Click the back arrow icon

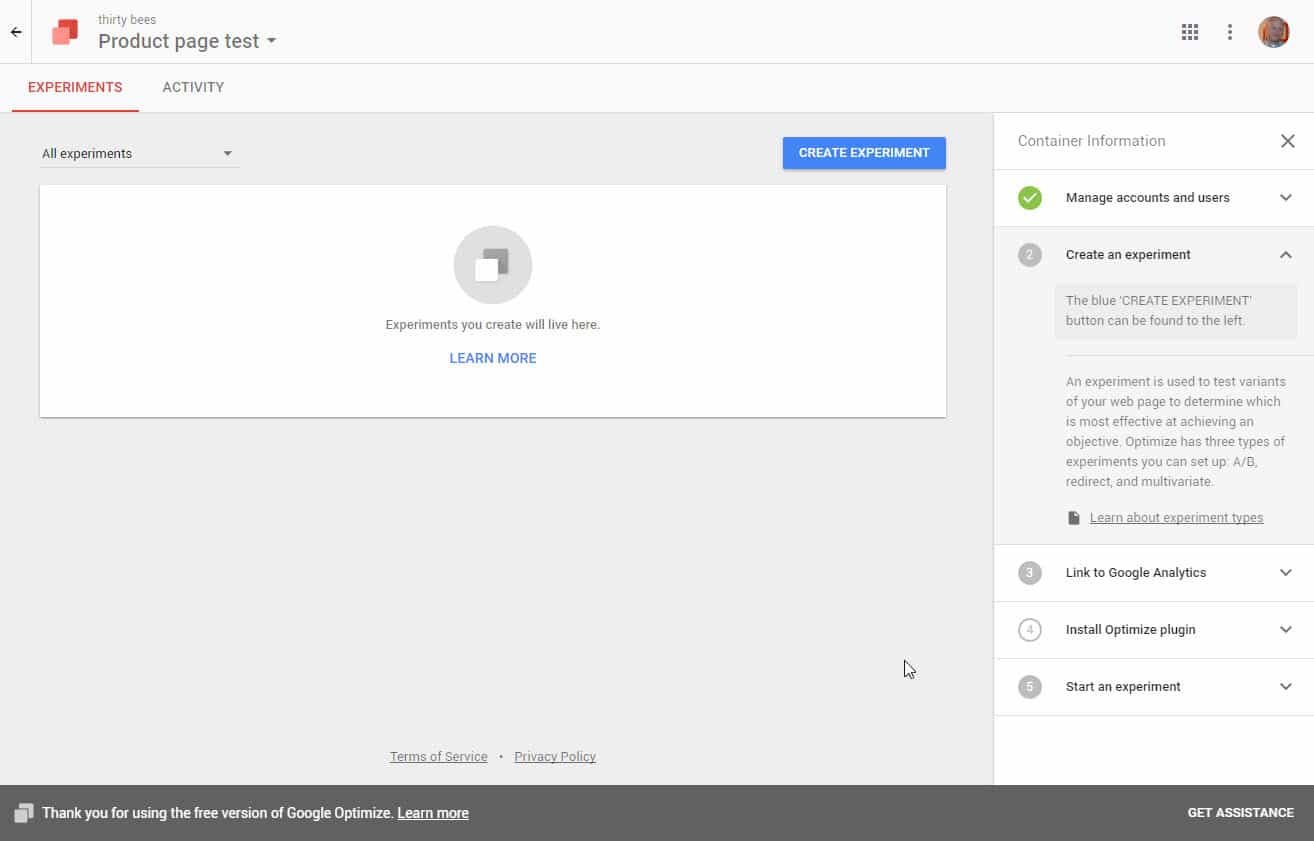point(16,32)
